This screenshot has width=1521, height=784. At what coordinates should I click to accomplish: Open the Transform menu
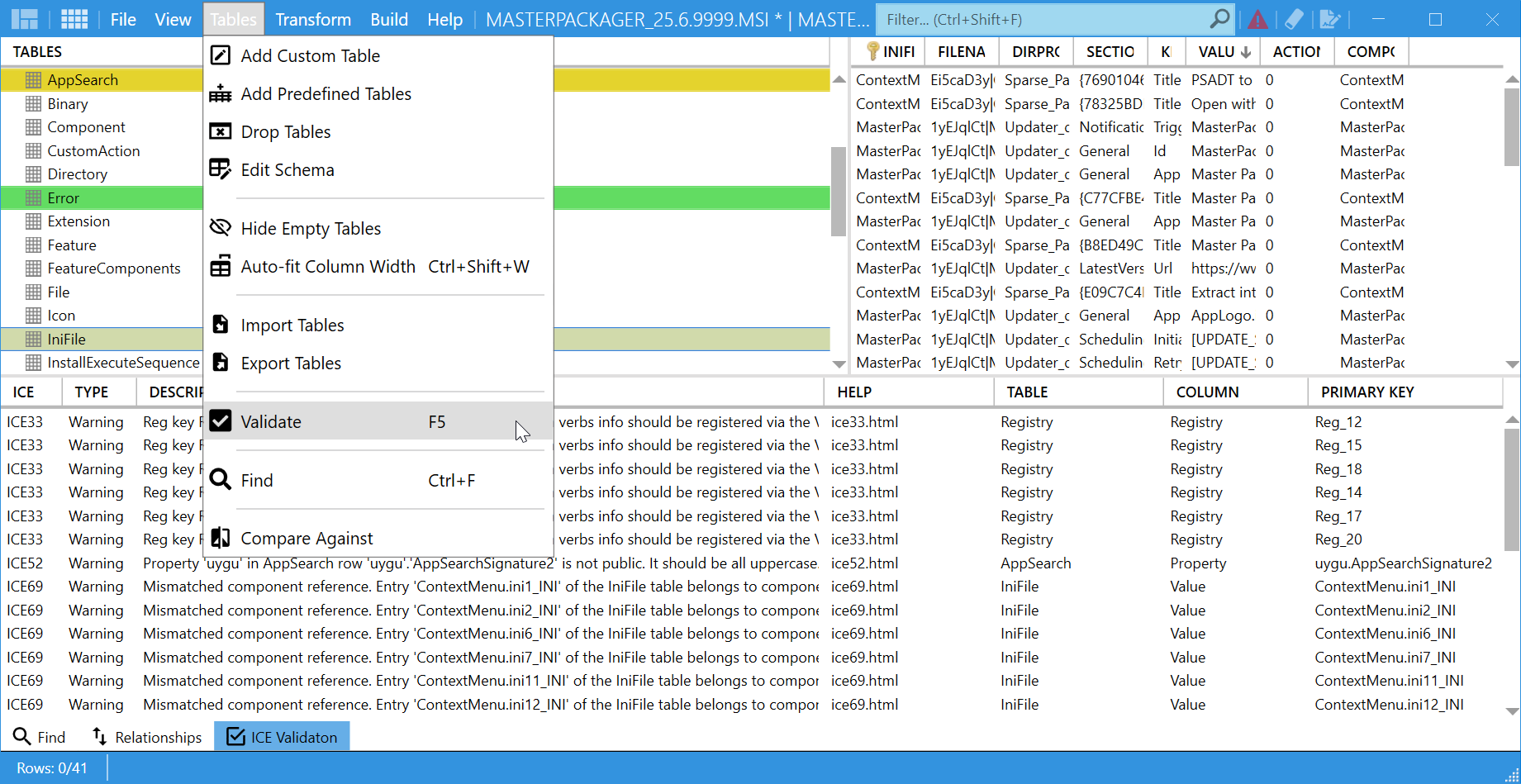coord(312,18)
